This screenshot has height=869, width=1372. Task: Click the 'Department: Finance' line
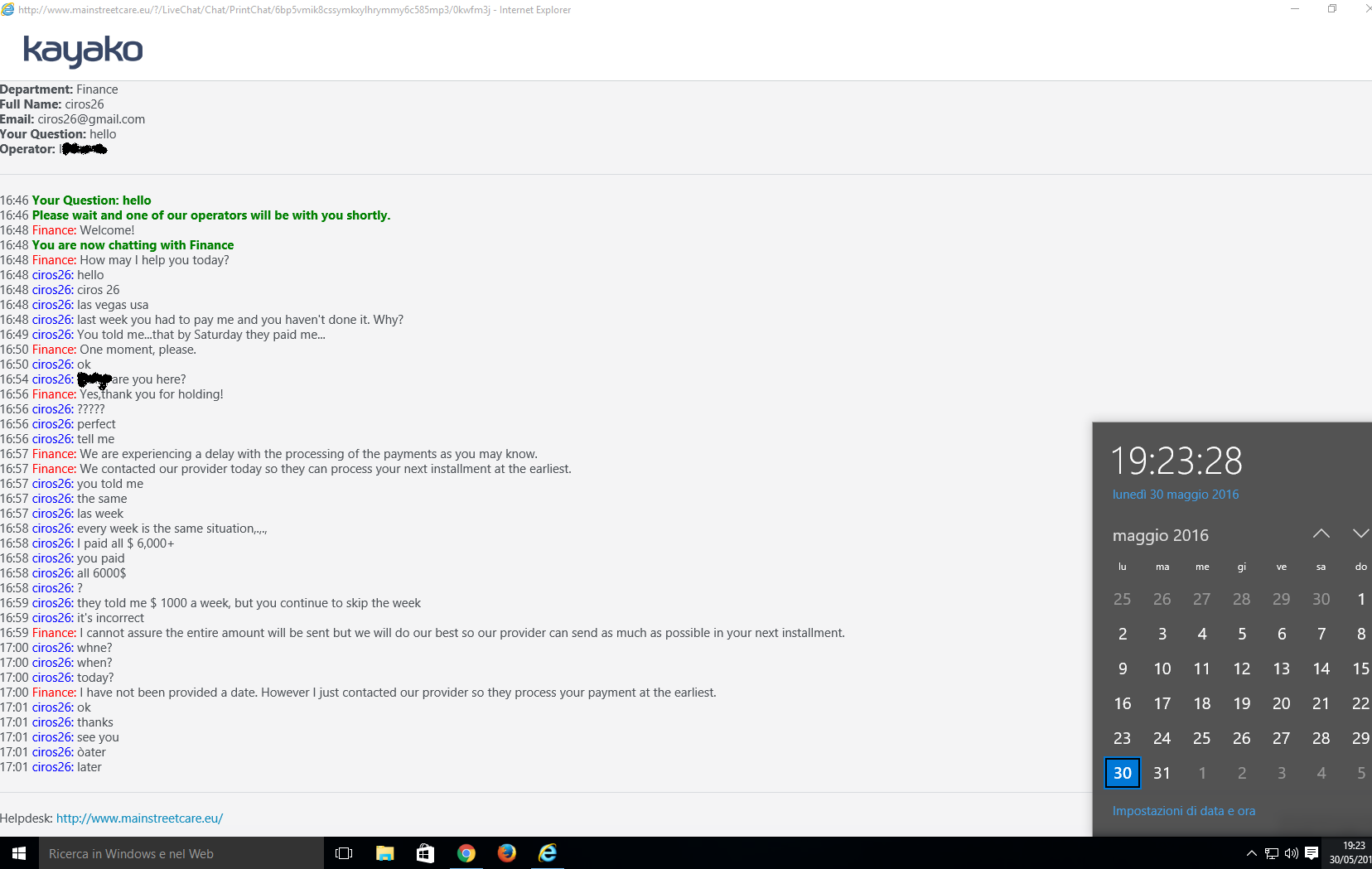59,89
